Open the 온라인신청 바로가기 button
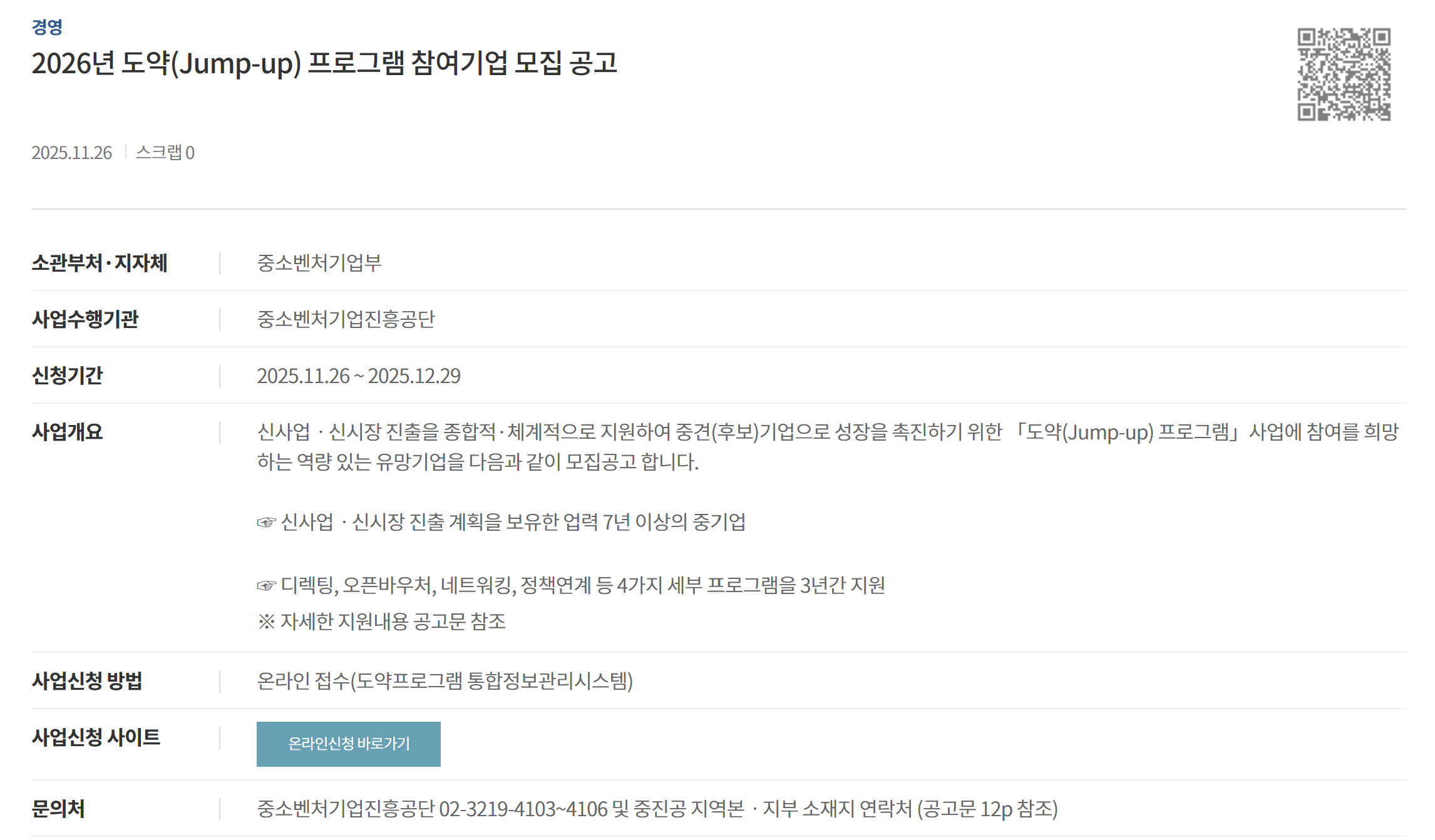Viewport: 1435px width, 840px height. point(348,744)
